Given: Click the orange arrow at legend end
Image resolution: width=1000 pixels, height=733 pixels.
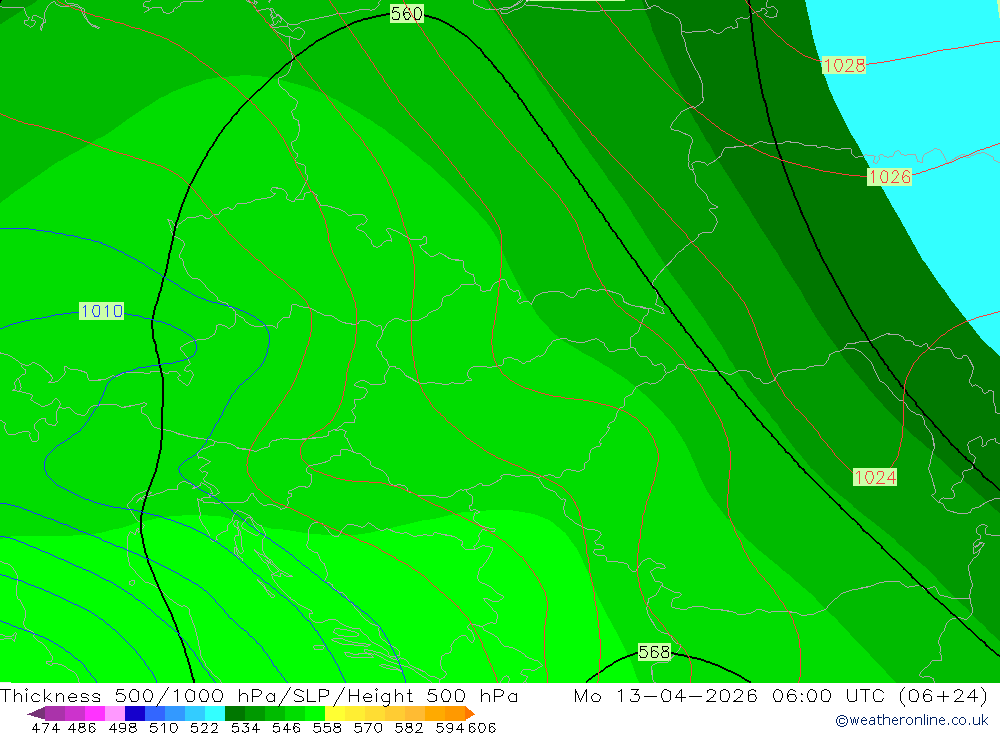Looking at the screenshot, I should [x=469, y=713].
